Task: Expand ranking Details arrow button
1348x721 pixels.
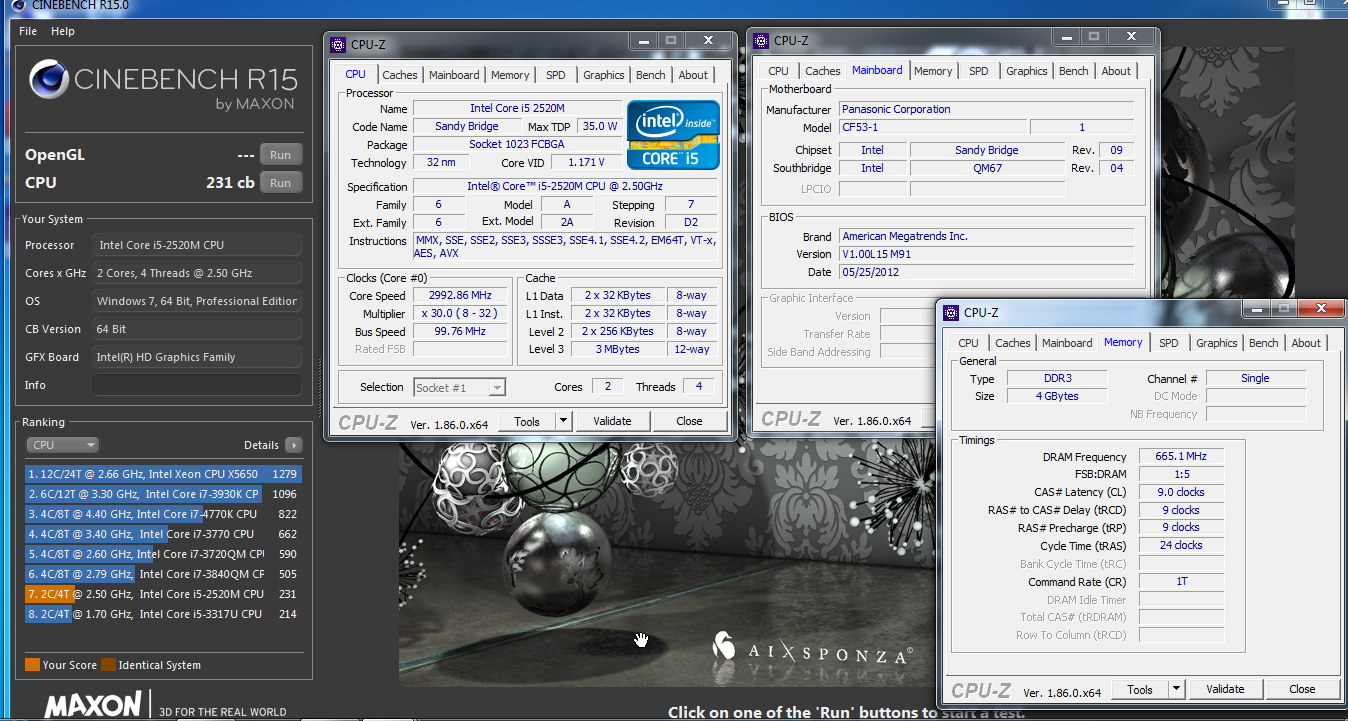Action: (293, 445)
